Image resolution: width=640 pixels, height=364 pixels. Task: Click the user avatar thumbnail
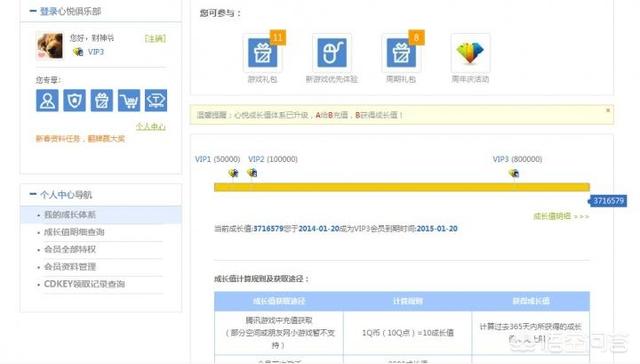point(49,46)
